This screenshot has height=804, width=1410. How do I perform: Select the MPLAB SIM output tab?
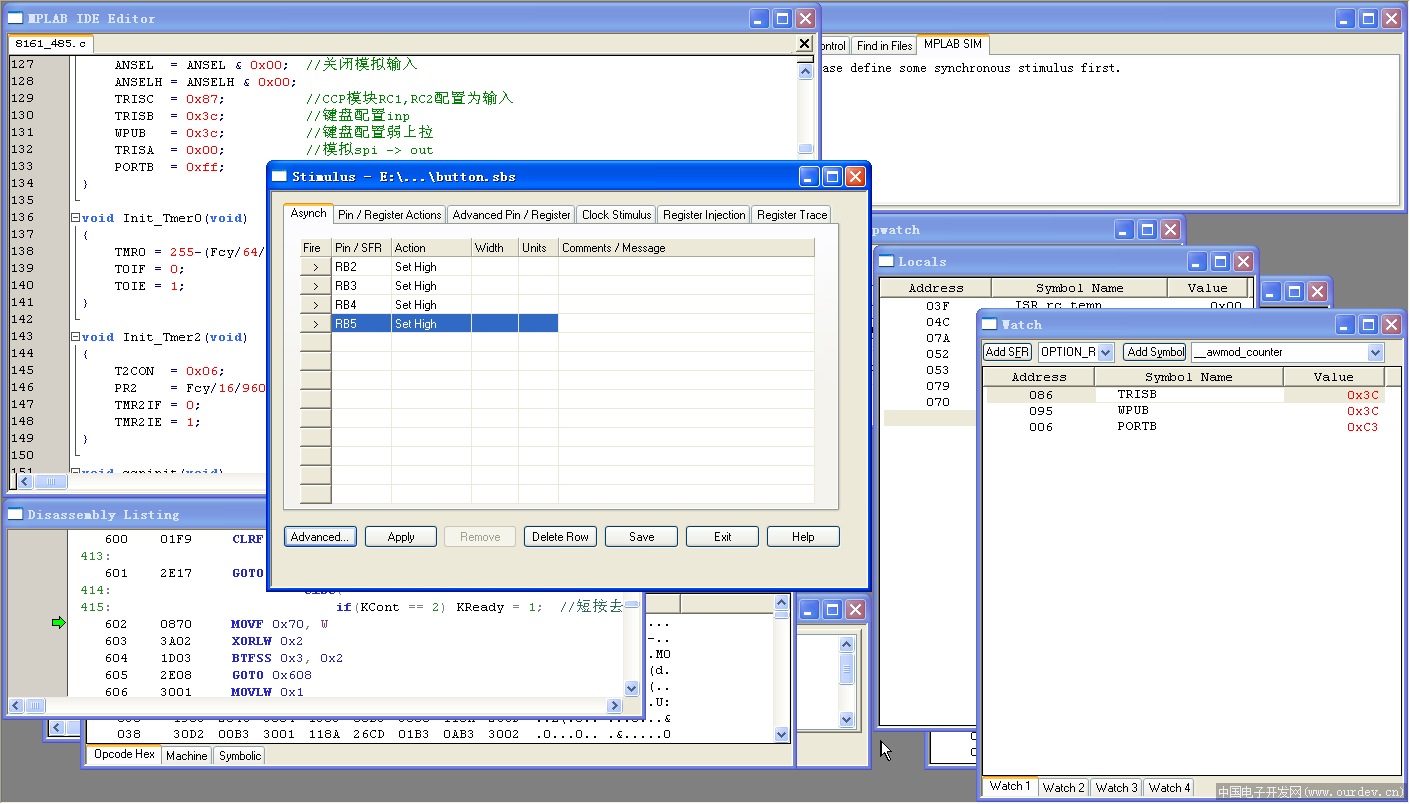coord(953,44)
